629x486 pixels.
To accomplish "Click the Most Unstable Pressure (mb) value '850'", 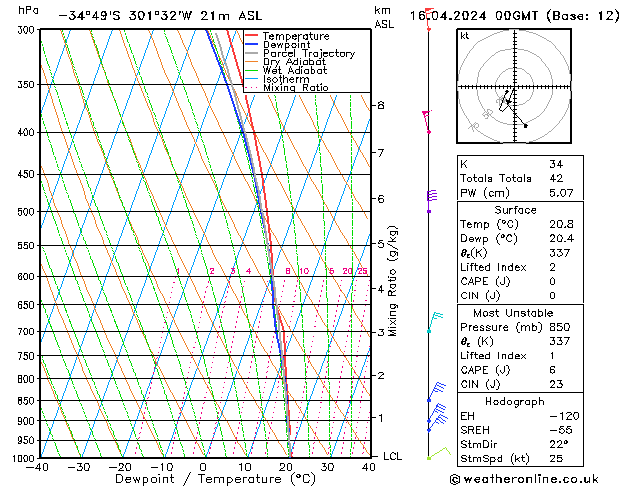I will [x=560, y=327].
